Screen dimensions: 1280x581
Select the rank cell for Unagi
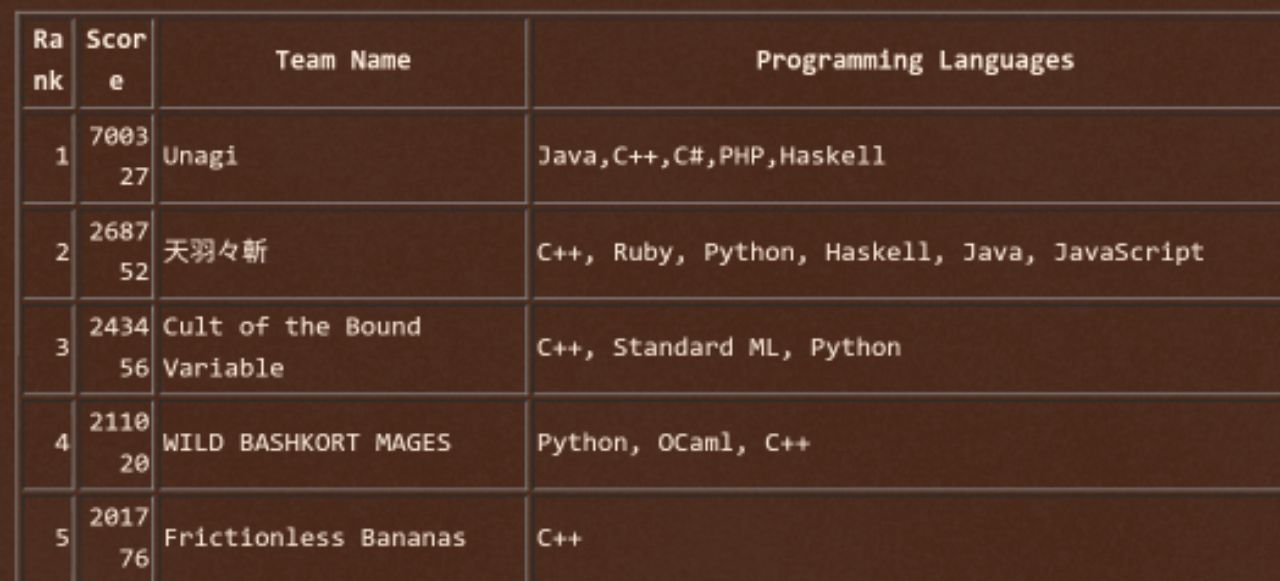[48, 158]
